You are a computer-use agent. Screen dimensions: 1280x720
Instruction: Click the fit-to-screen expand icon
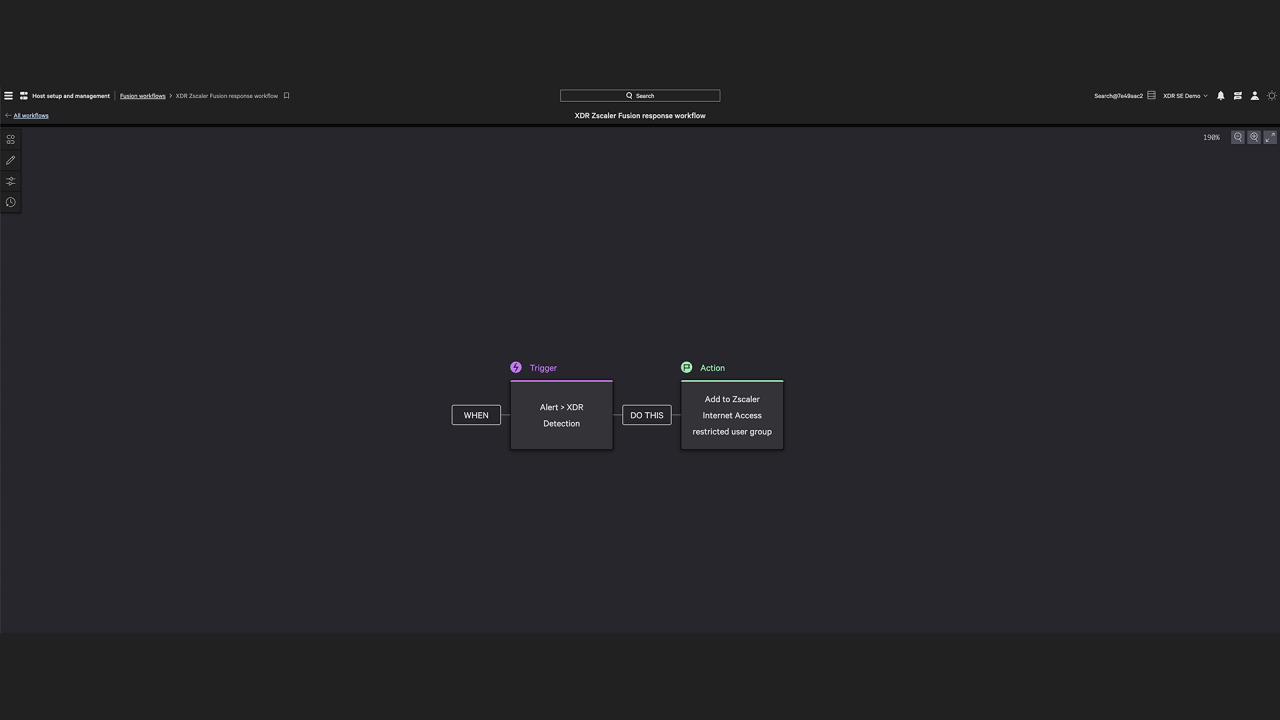[x=1270, y=137]
